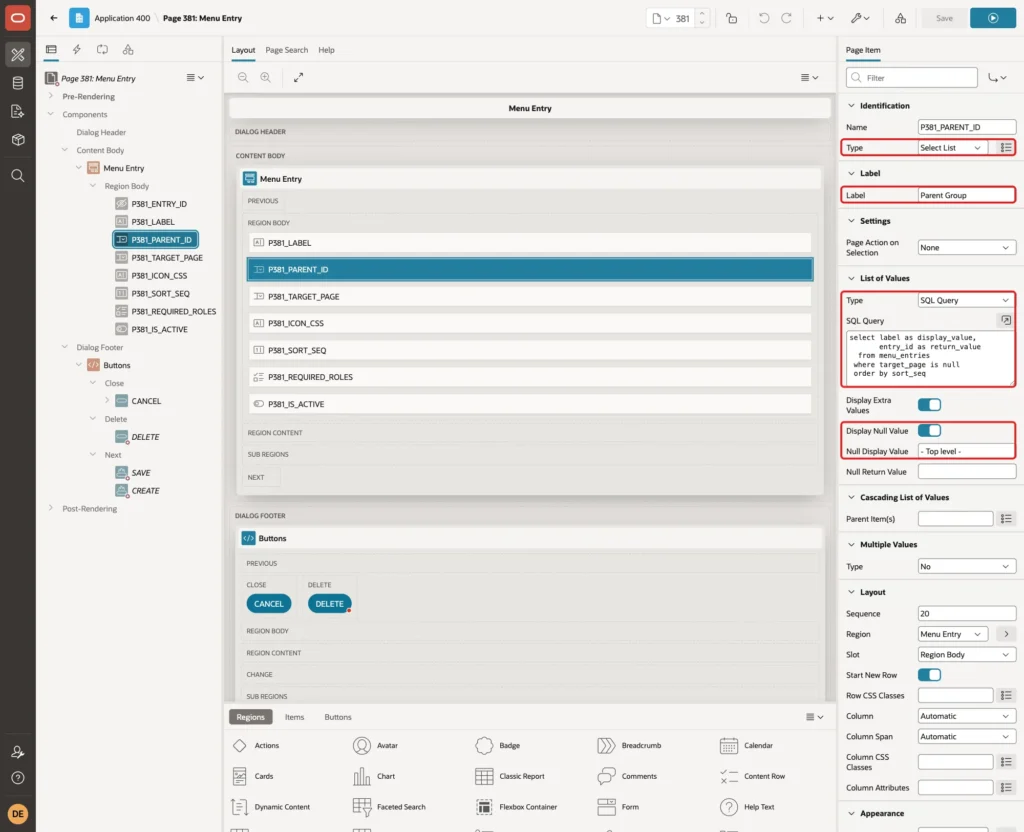
Task: Pick Parent Item(s) list icon
Action: pyautogui.click(x=1006, y=519)
